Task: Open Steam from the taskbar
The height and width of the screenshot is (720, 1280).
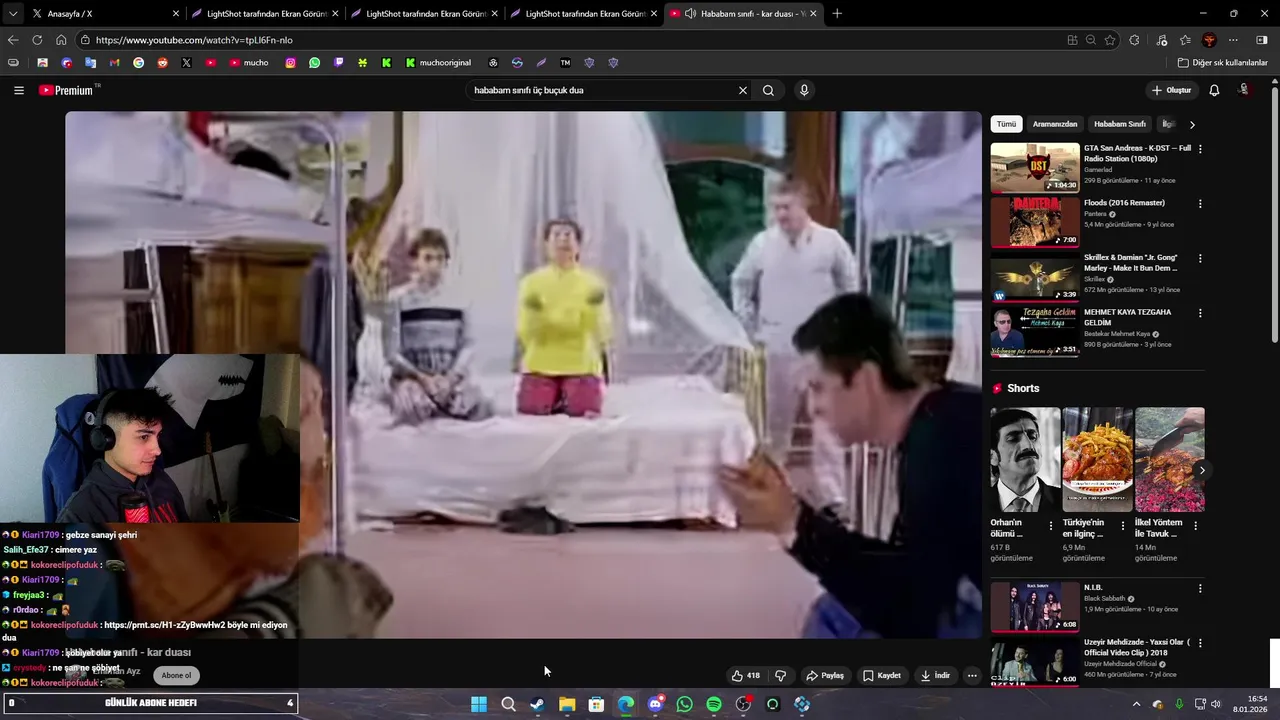Action: [537, 705]
